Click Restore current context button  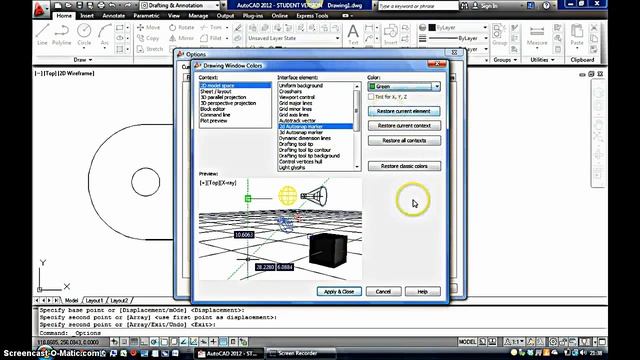click(x=404, y=126)
